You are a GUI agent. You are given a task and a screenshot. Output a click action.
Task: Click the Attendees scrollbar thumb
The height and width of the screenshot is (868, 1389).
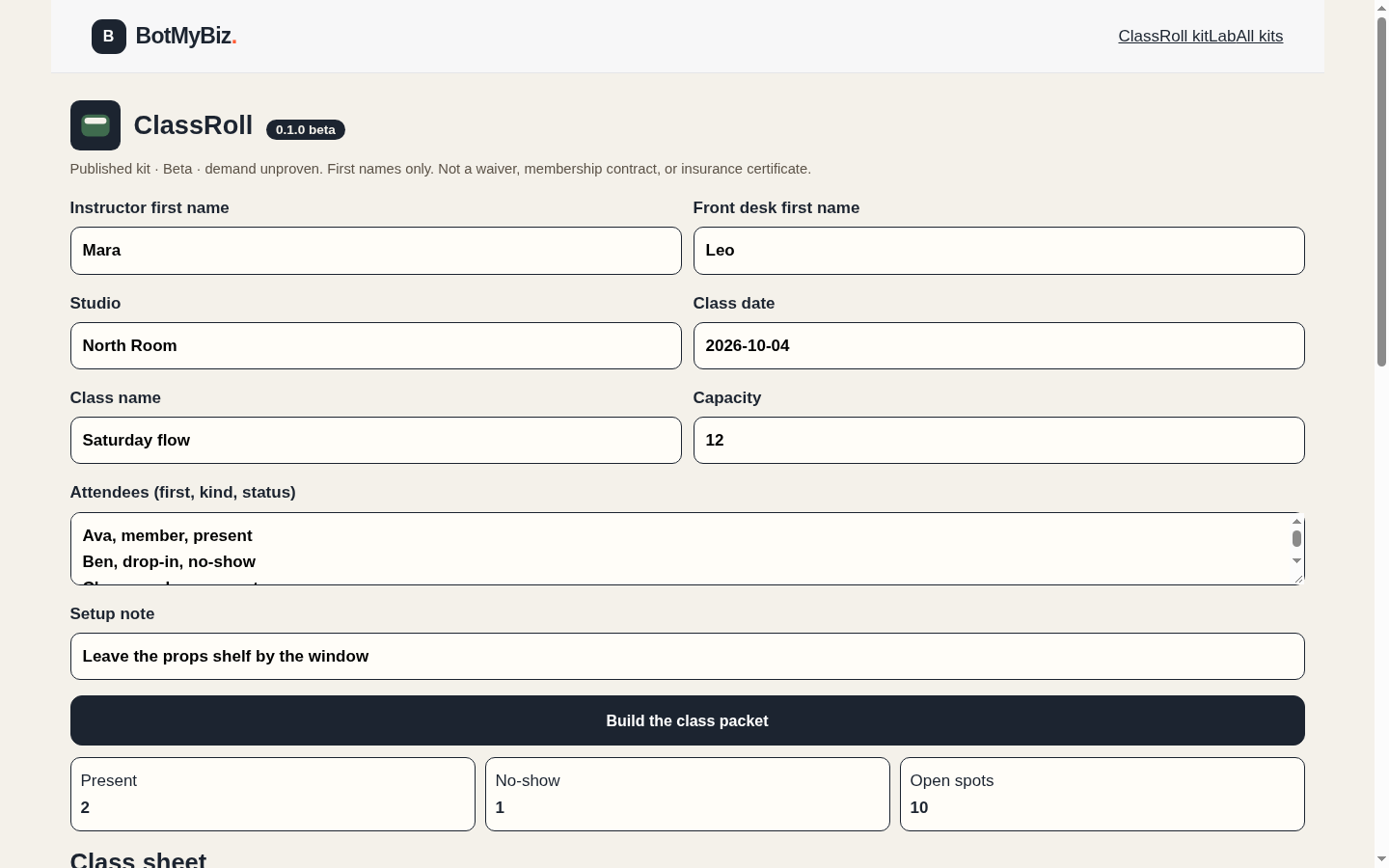click(1296, 538)
